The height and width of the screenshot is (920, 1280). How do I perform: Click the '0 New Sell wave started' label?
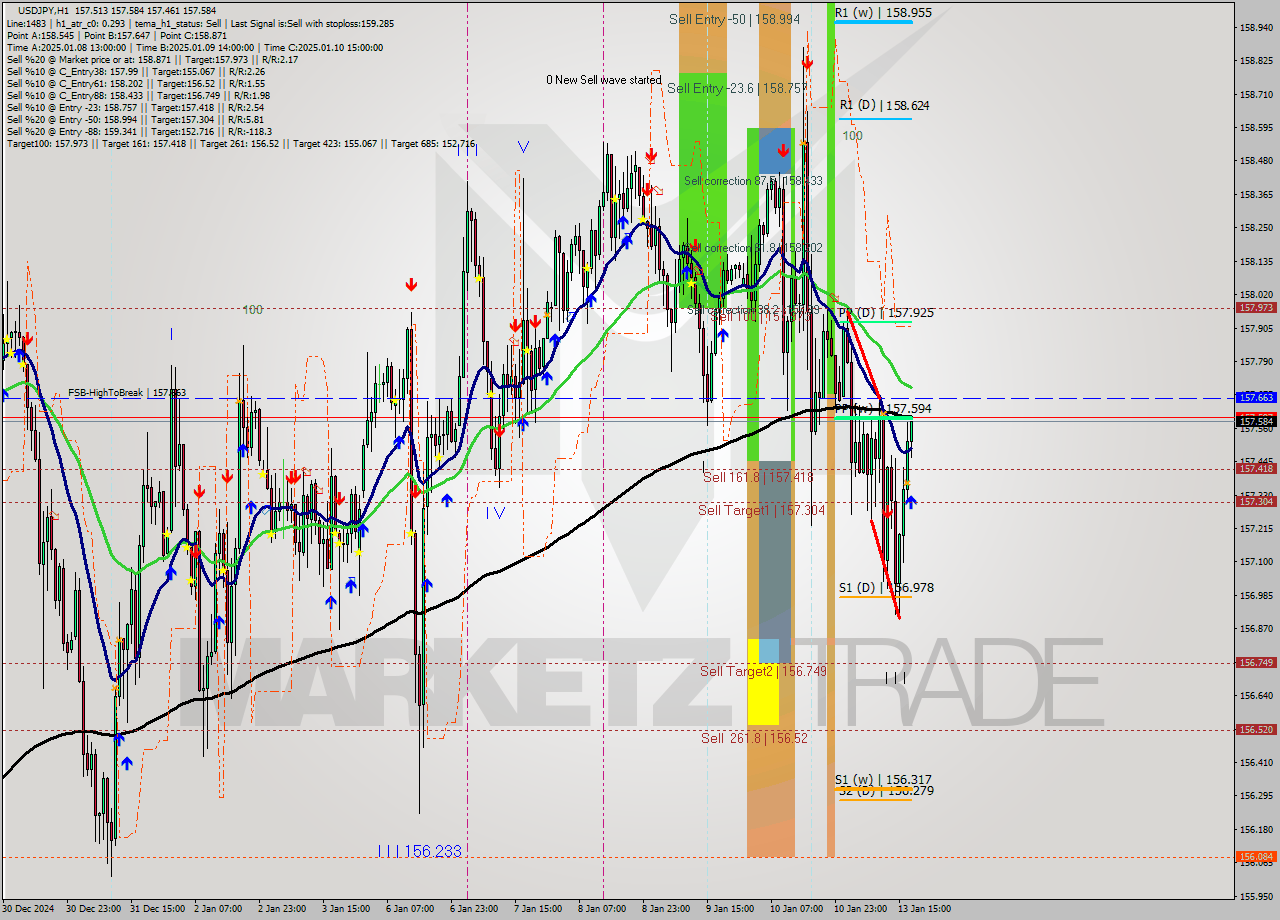[603, 80]
